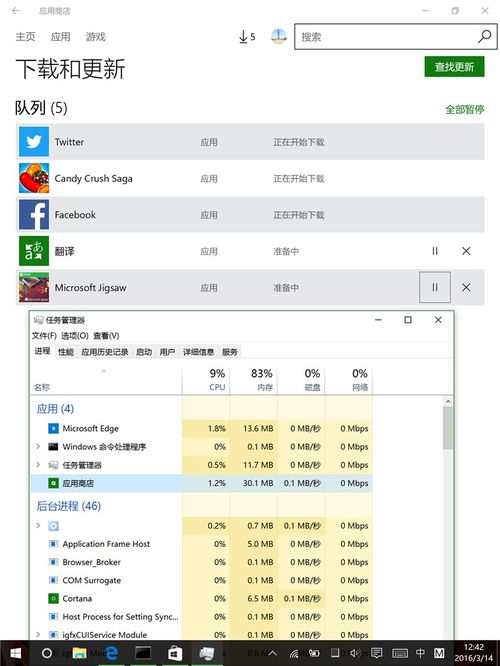500x666 pixels.
Task: Expand Windows 命令处理程序 row
Action: [38, 446]
